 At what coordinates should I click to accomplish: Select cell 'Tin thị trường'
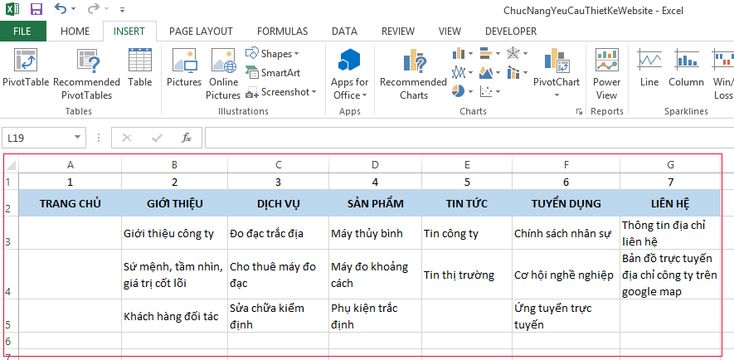click(x=467, y=274)
